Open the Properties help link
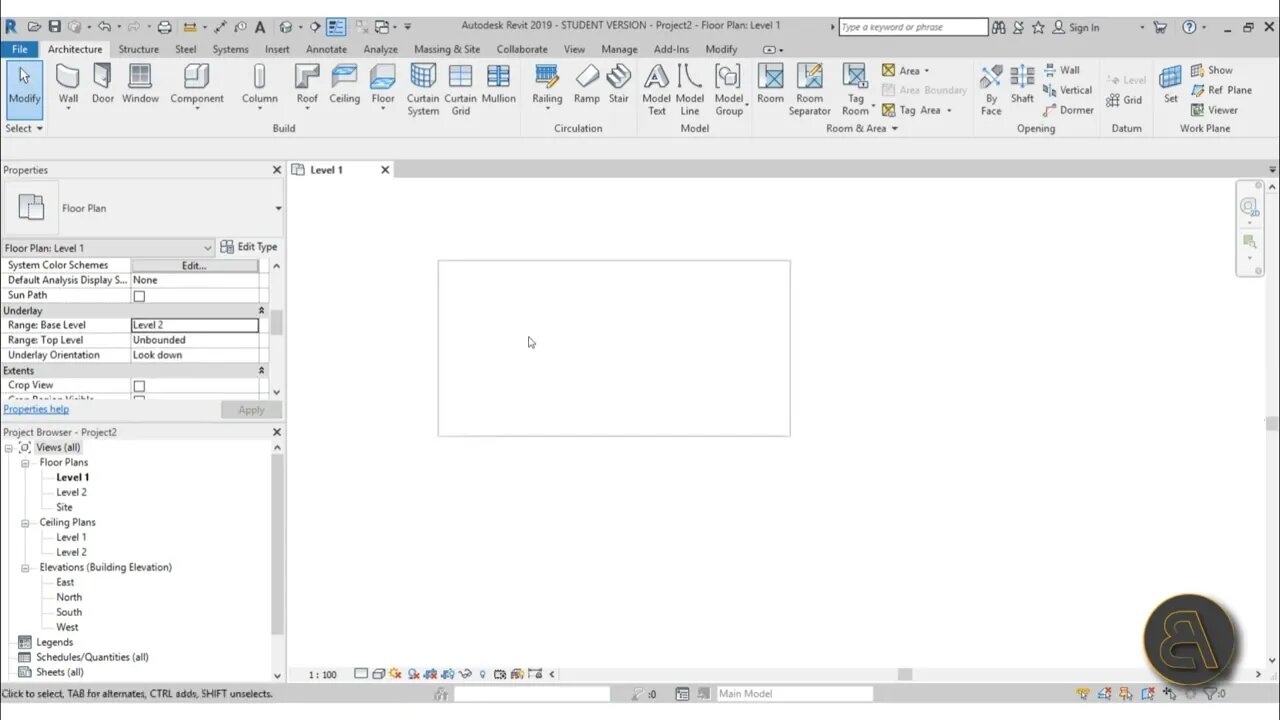 [x=36, y=409]
